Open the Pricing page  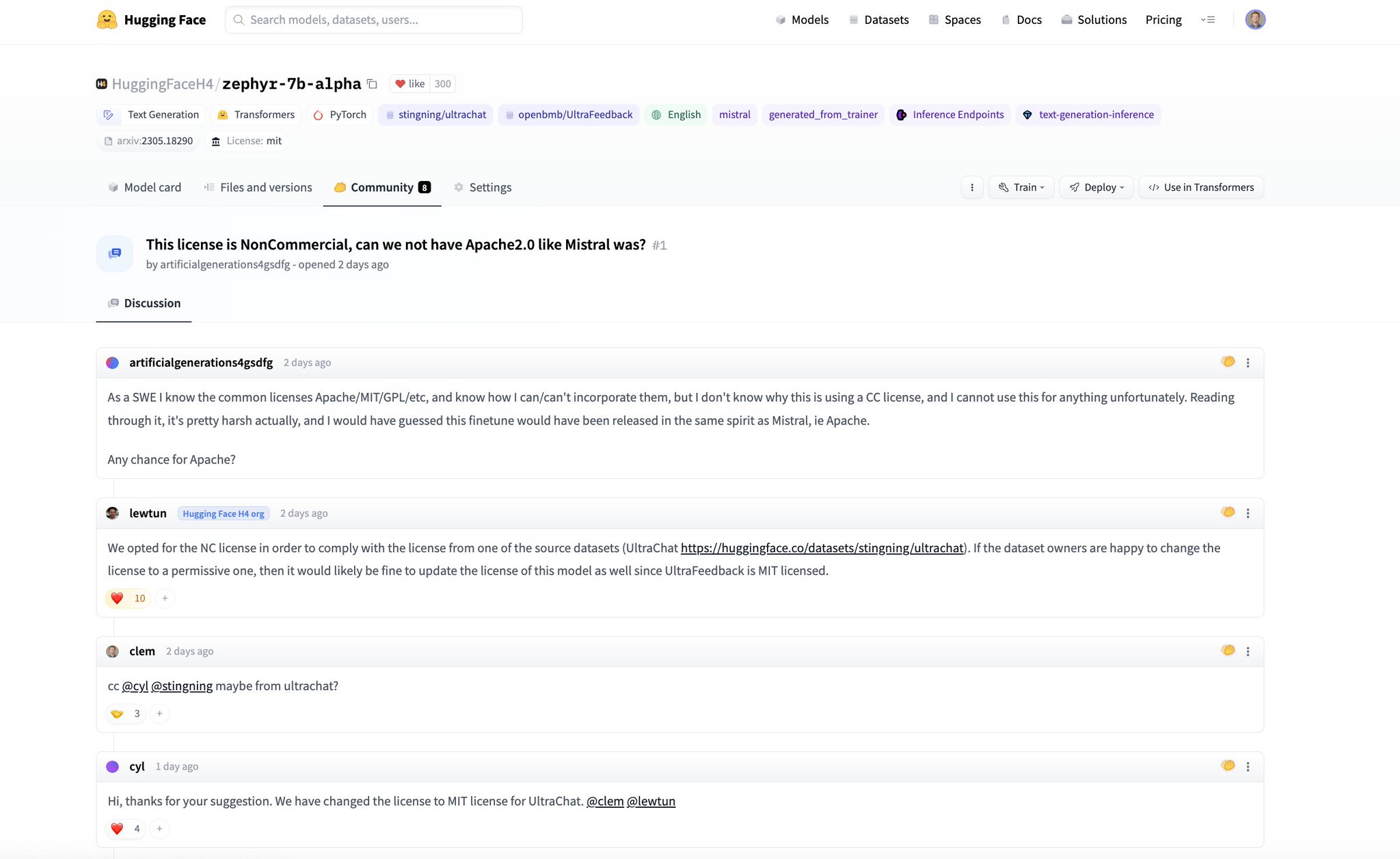(x=1163, y=20)
